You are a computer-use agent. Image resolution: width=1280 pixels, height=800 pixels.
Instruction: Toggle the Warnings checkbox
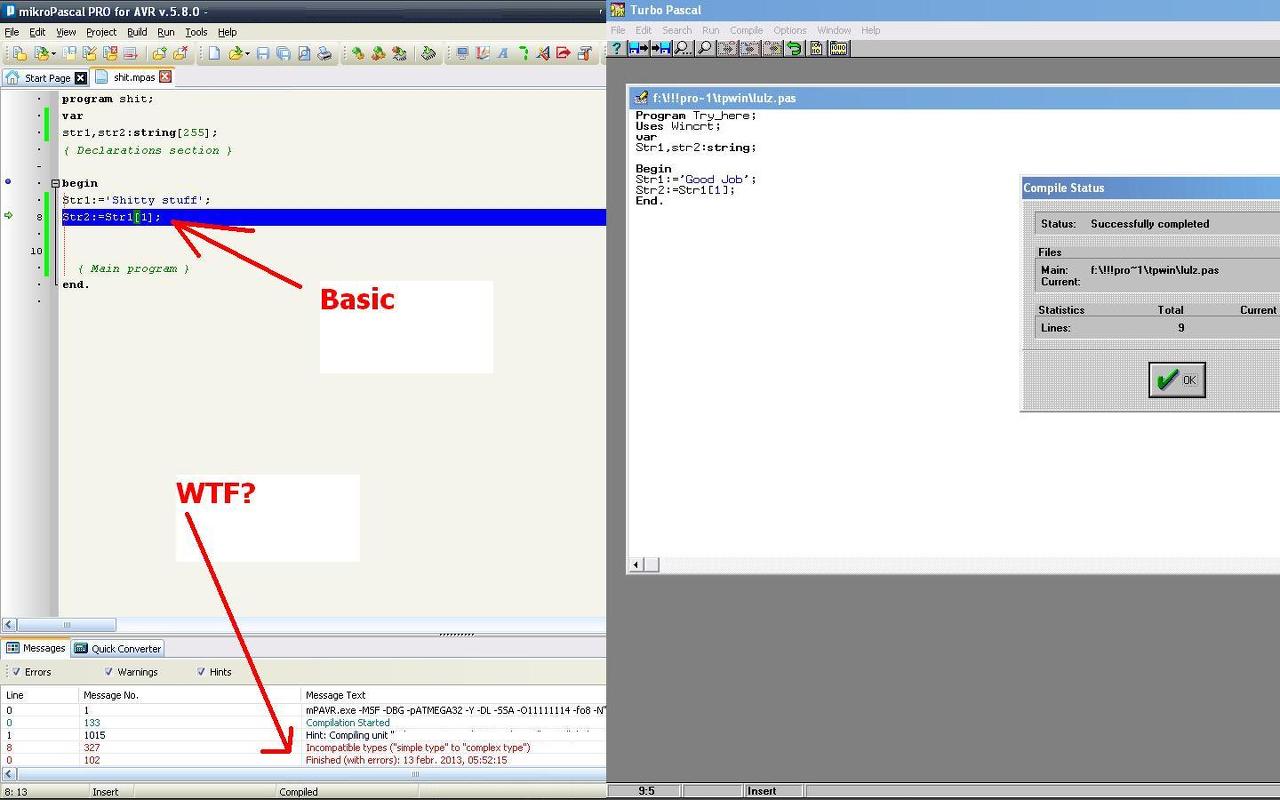coord(109,672)
